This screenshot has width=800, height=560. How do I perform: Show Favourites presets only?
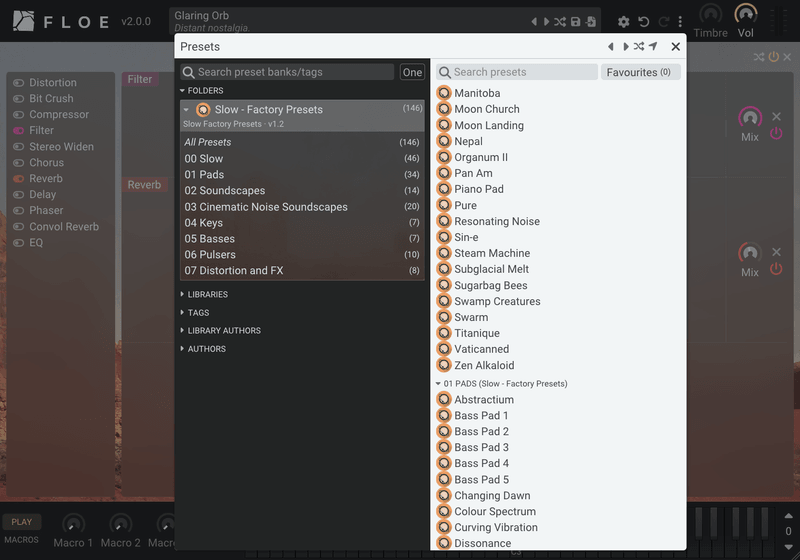(640, 72)
